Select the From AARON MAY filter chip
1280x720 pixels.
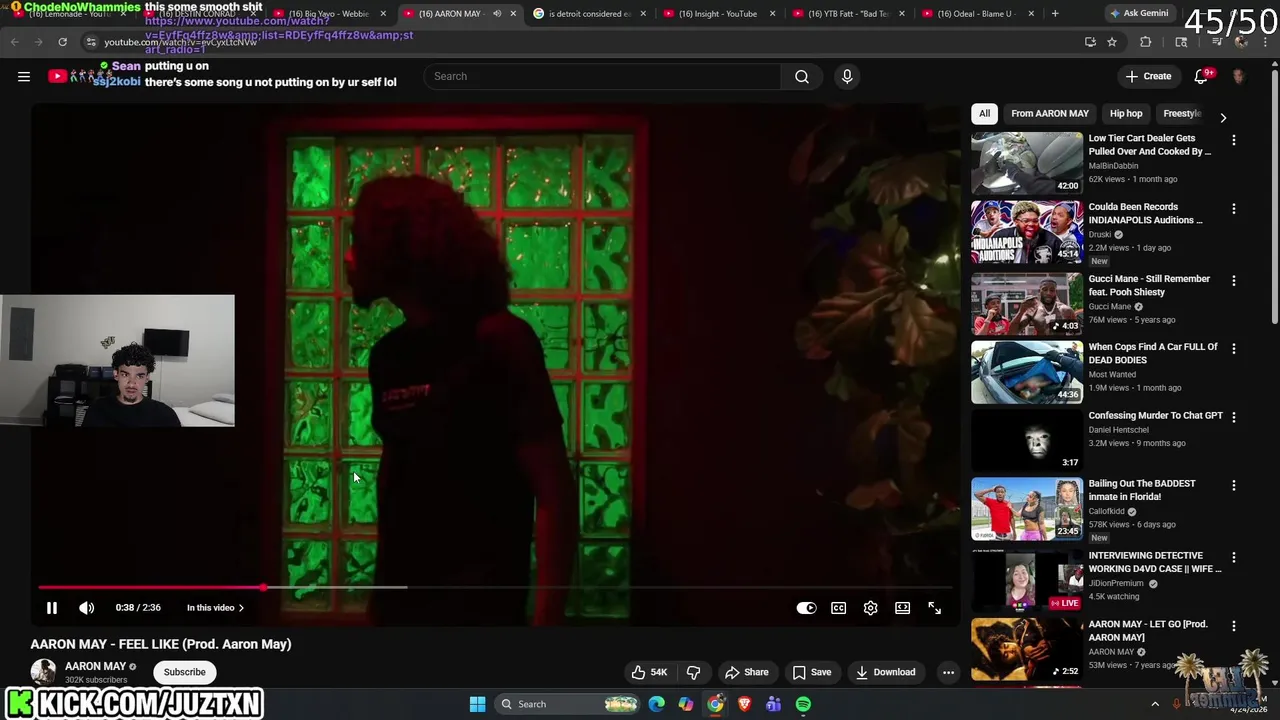(1050, 114)
